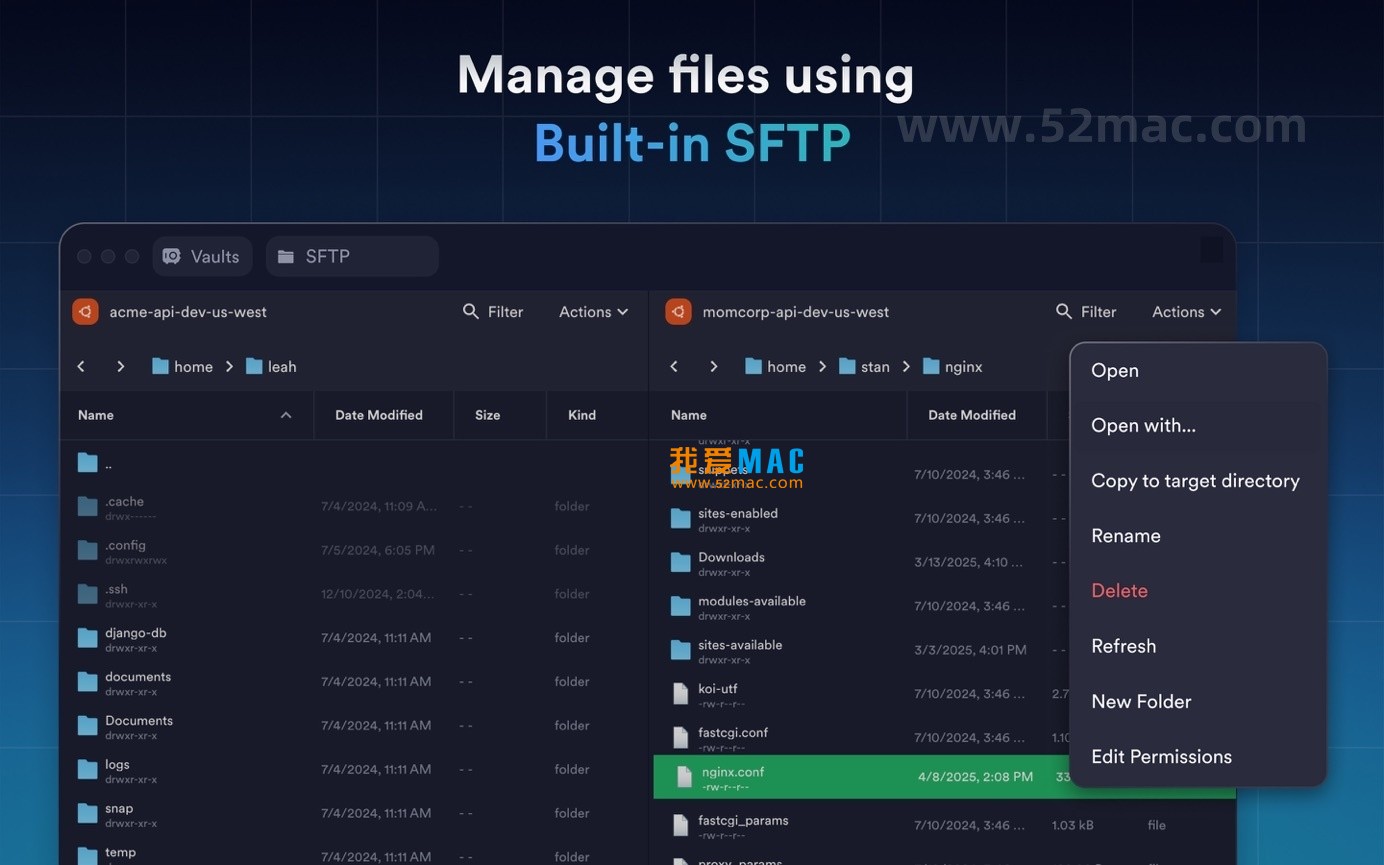Select nginx breadcrumb folder

pyautogui.click(x=952, y=367)
